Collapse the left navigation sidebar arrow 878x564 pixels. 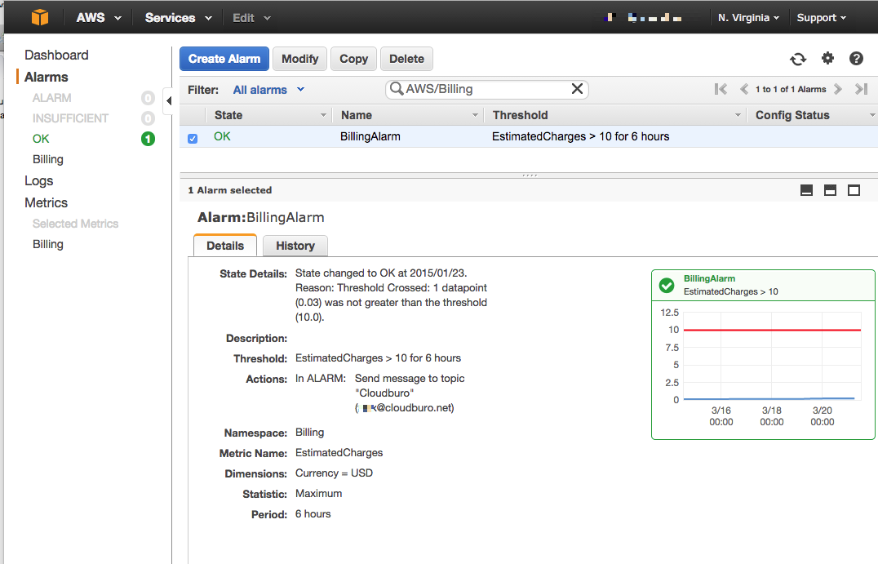pyautogui.click(x=168, y=100)
